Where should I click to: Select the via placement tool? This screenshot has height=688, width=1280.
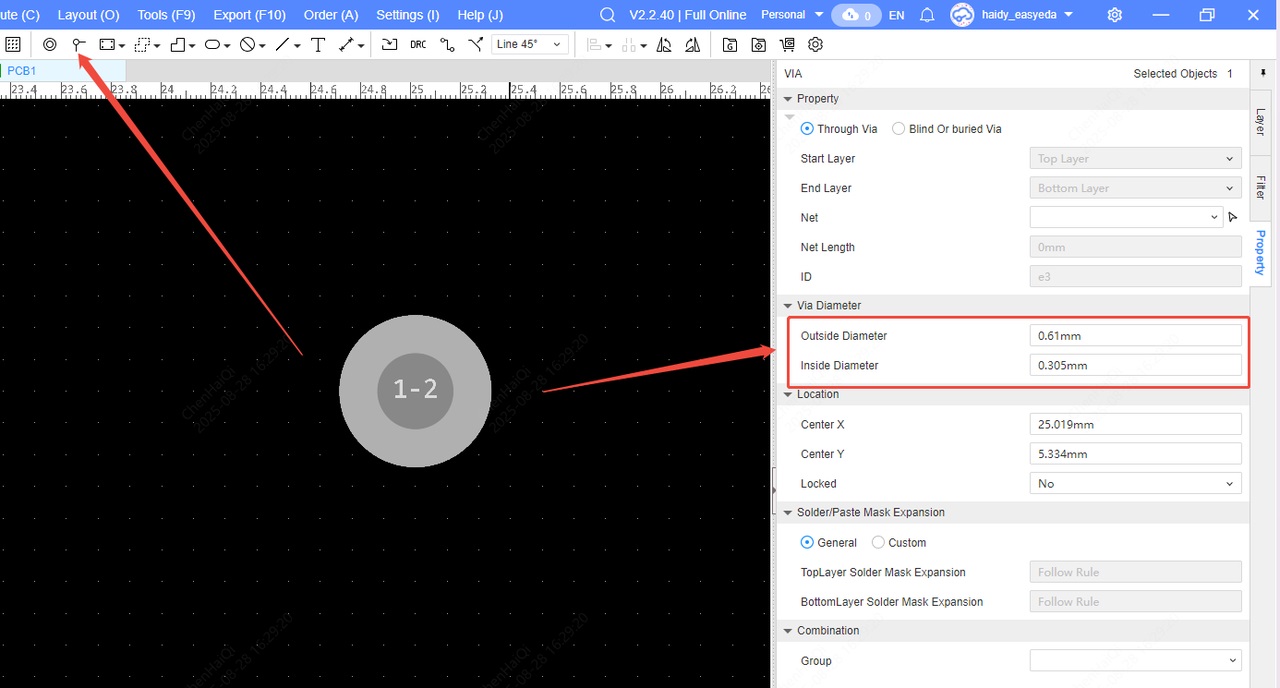(79, 45)
